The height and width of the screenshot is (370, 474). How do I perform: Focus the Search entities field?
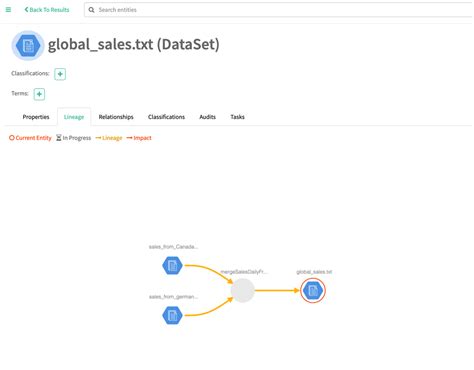point(283,10)
